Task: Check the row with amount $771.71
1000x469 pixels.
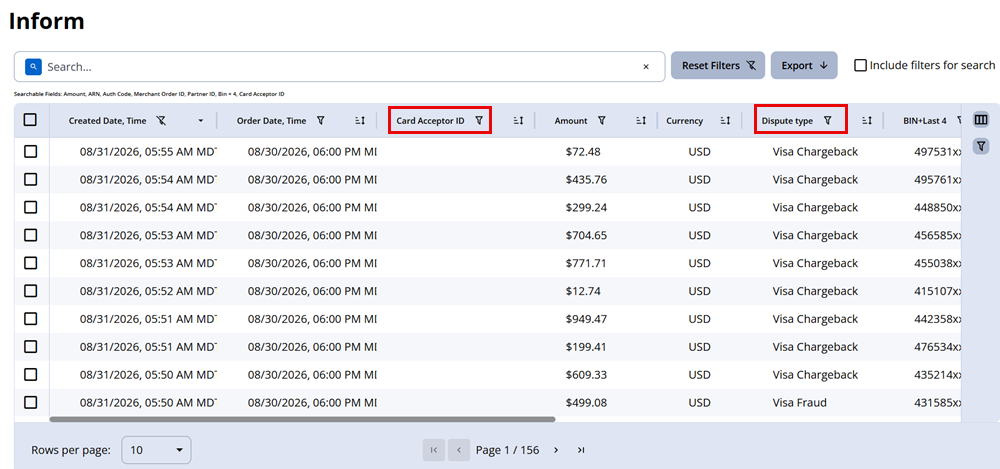Action: (30, 263)
